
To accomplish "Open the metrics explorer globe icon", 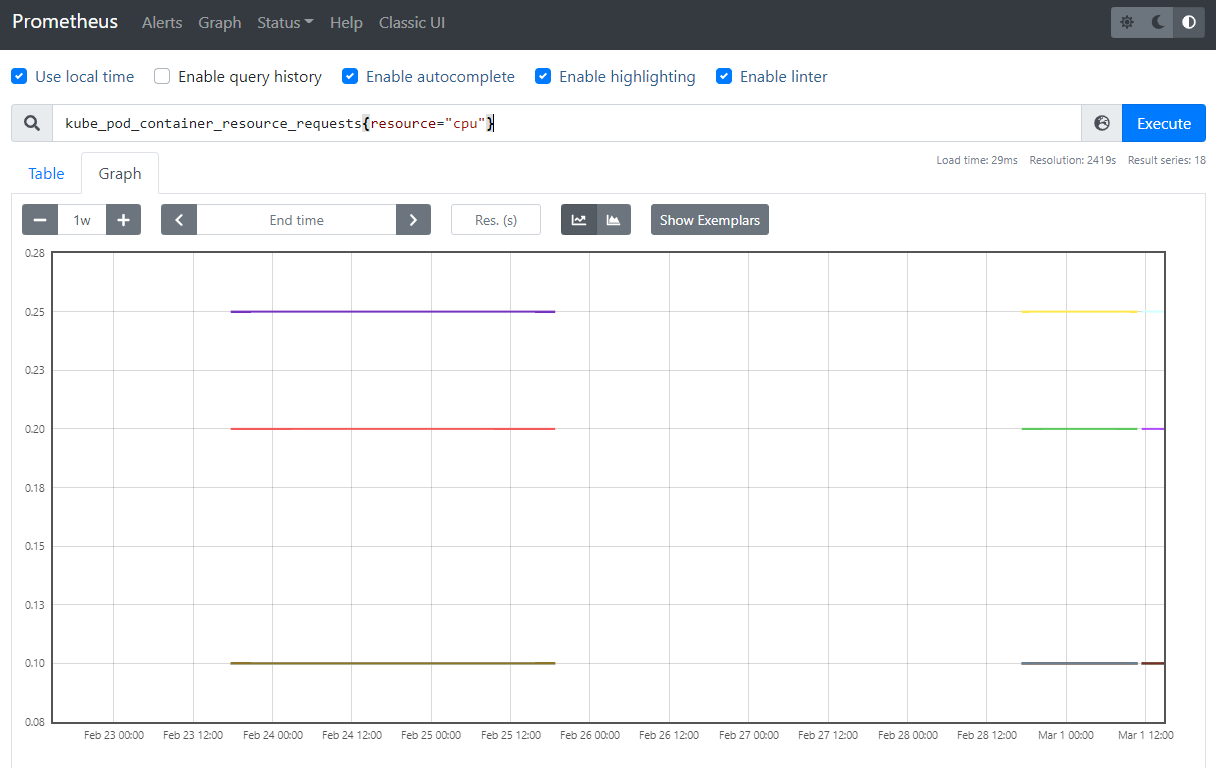I will (1102, 123).
